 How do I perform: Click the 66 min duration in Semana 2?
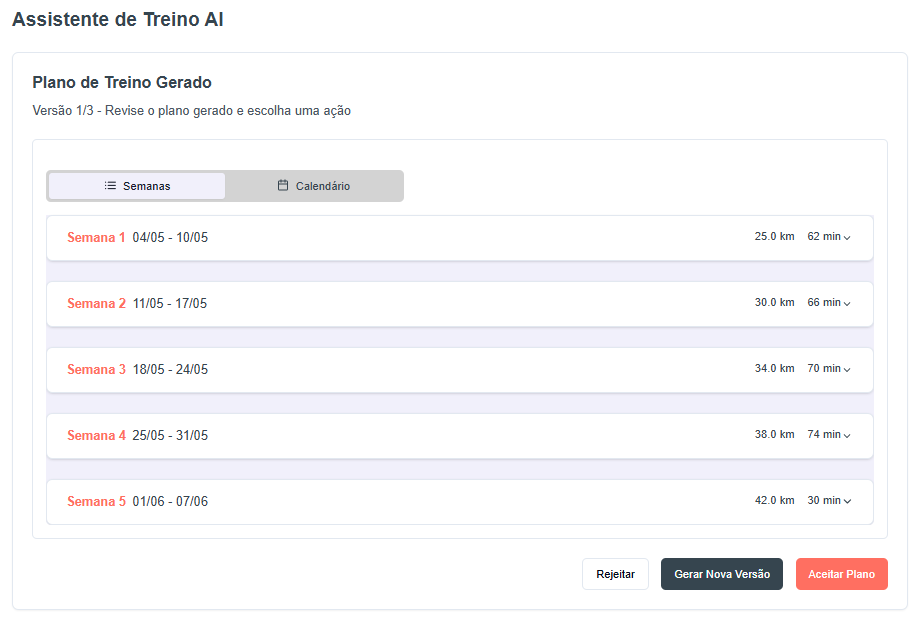(x=824, y=302)
